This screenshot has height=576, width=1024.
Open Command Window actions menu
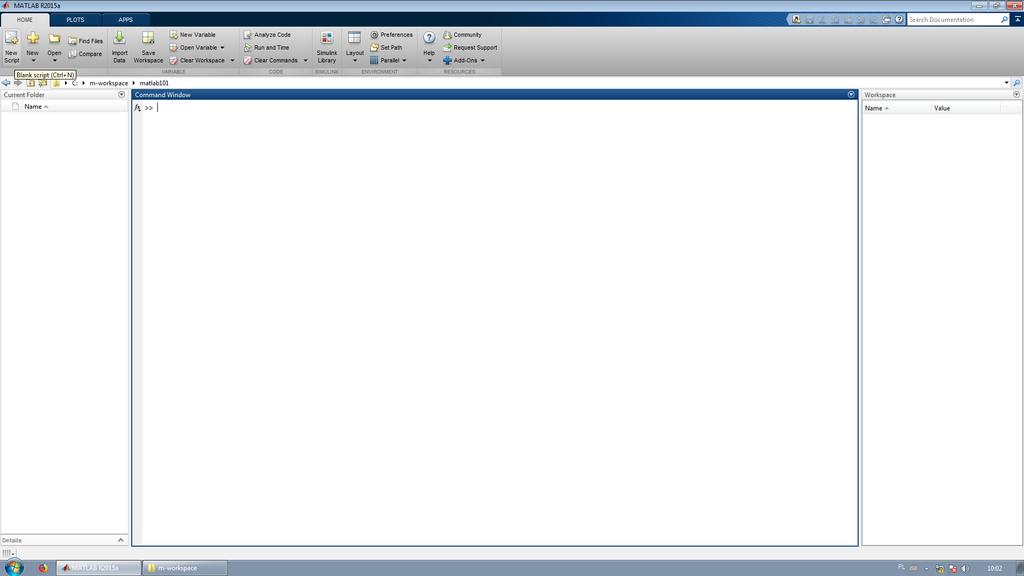(851, 95)
